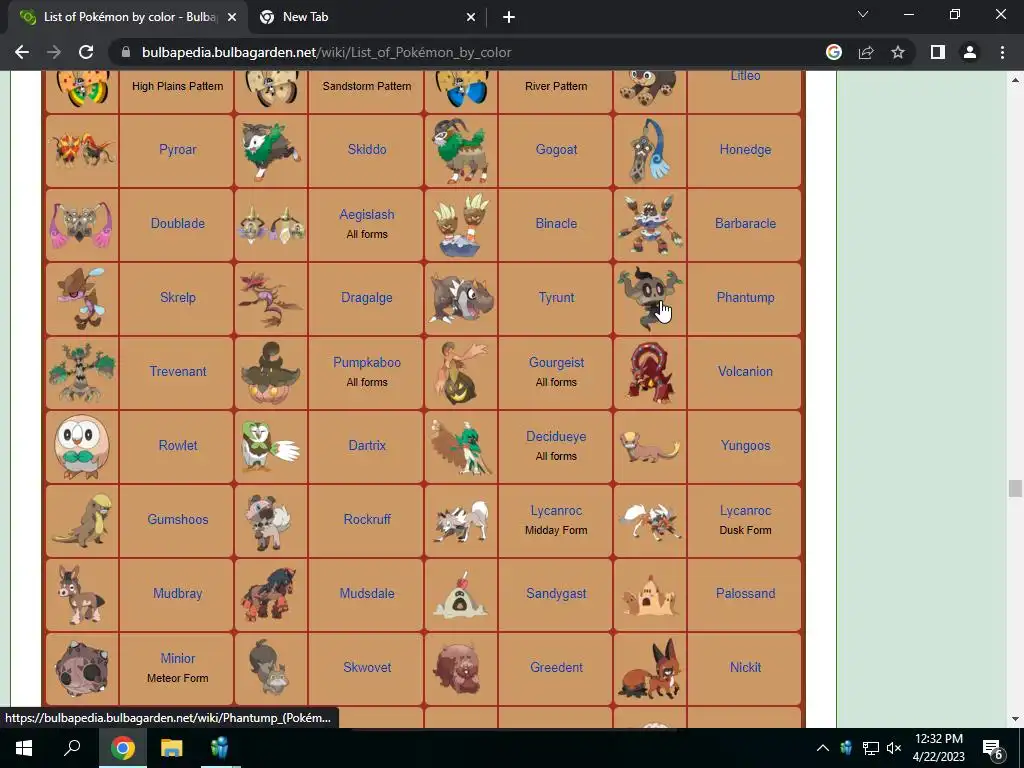Click the Dartrix sprite image
This screenshot has height=768, width=1024.
pyautogui.click(x=270, y=446)
